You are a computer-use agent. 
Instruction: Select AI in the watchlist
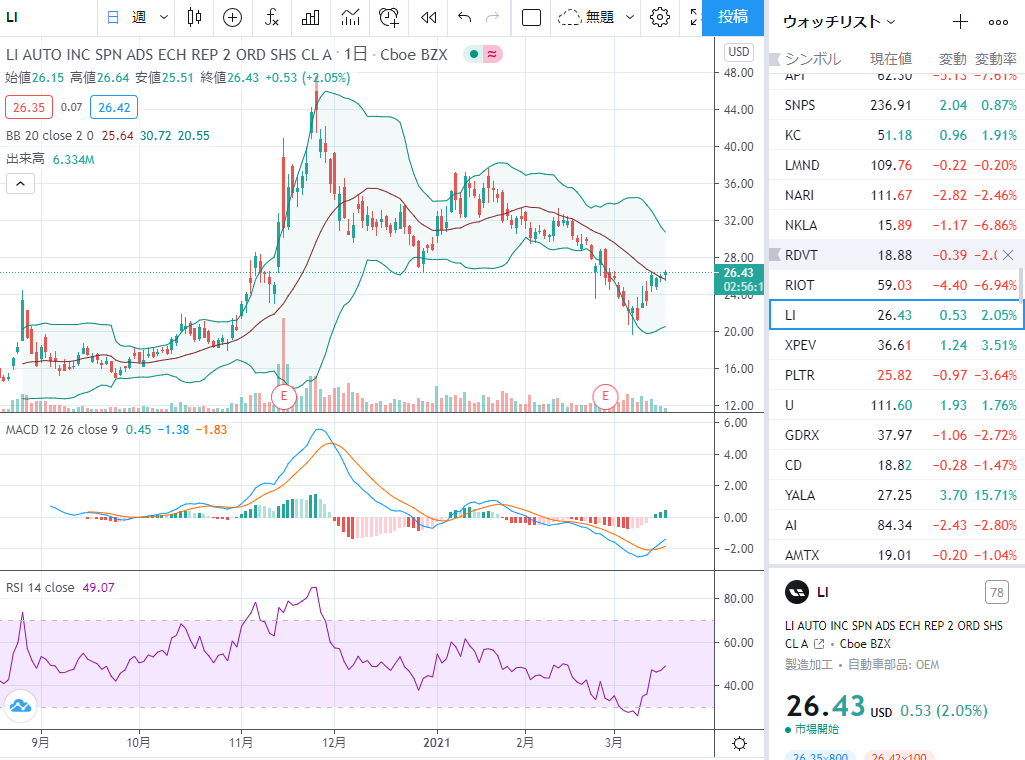click(x=894, y=525)
